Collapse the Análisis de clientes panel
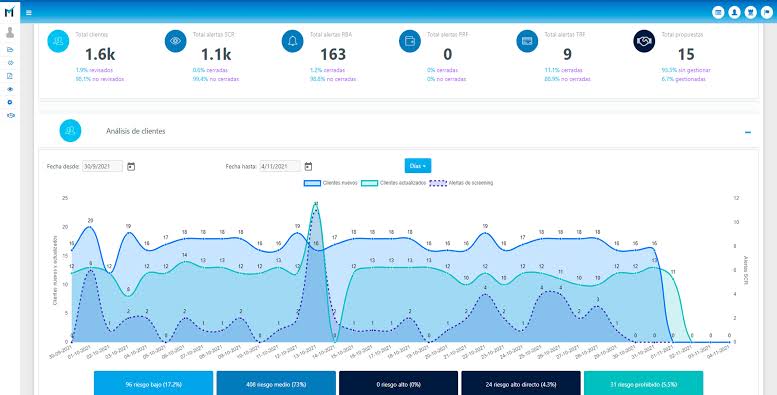This screenshot has width=777, height=395. click(x=748, y=132)
